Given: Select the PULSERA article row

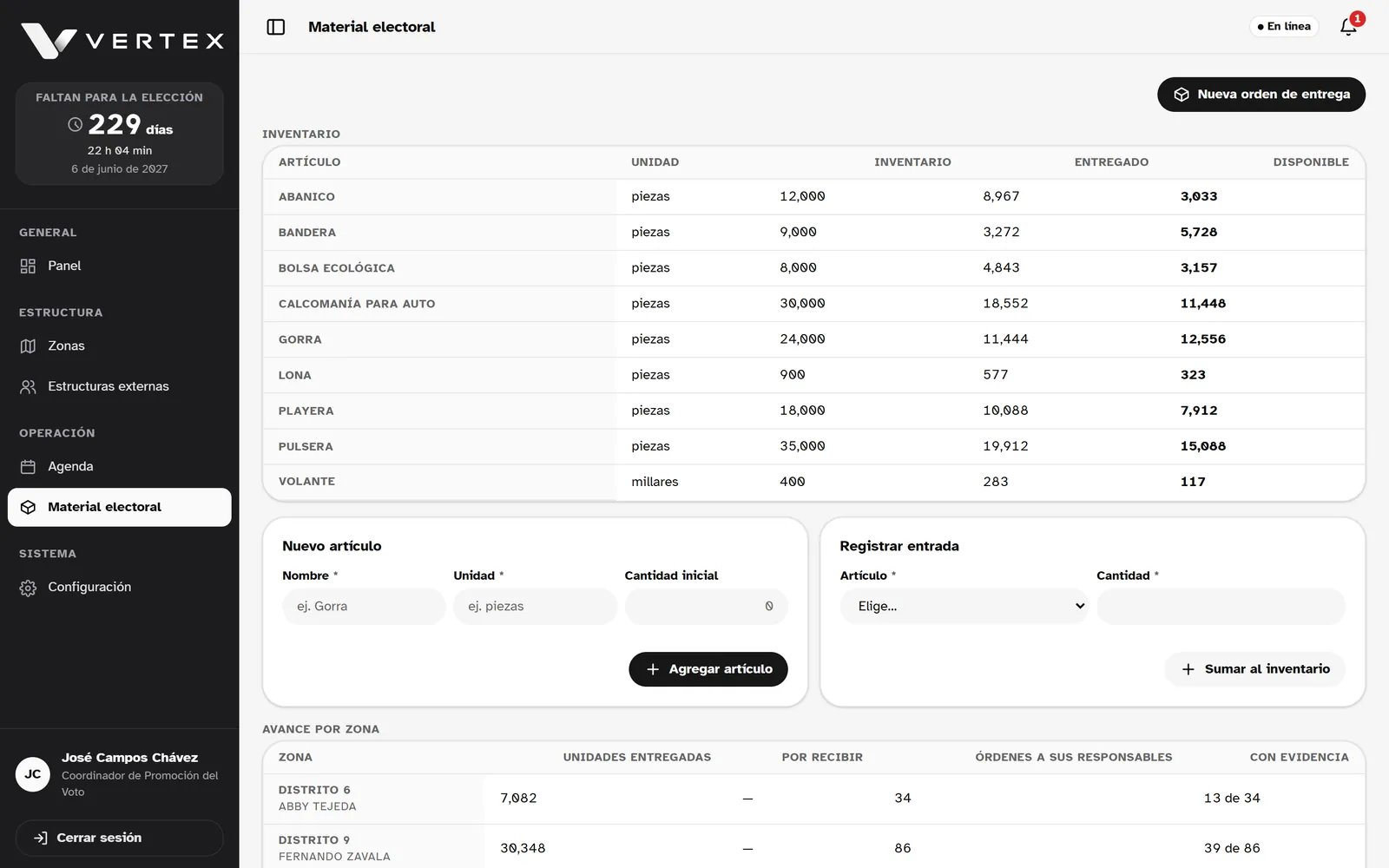Looking at the screenshot, I should pos(813,446).
